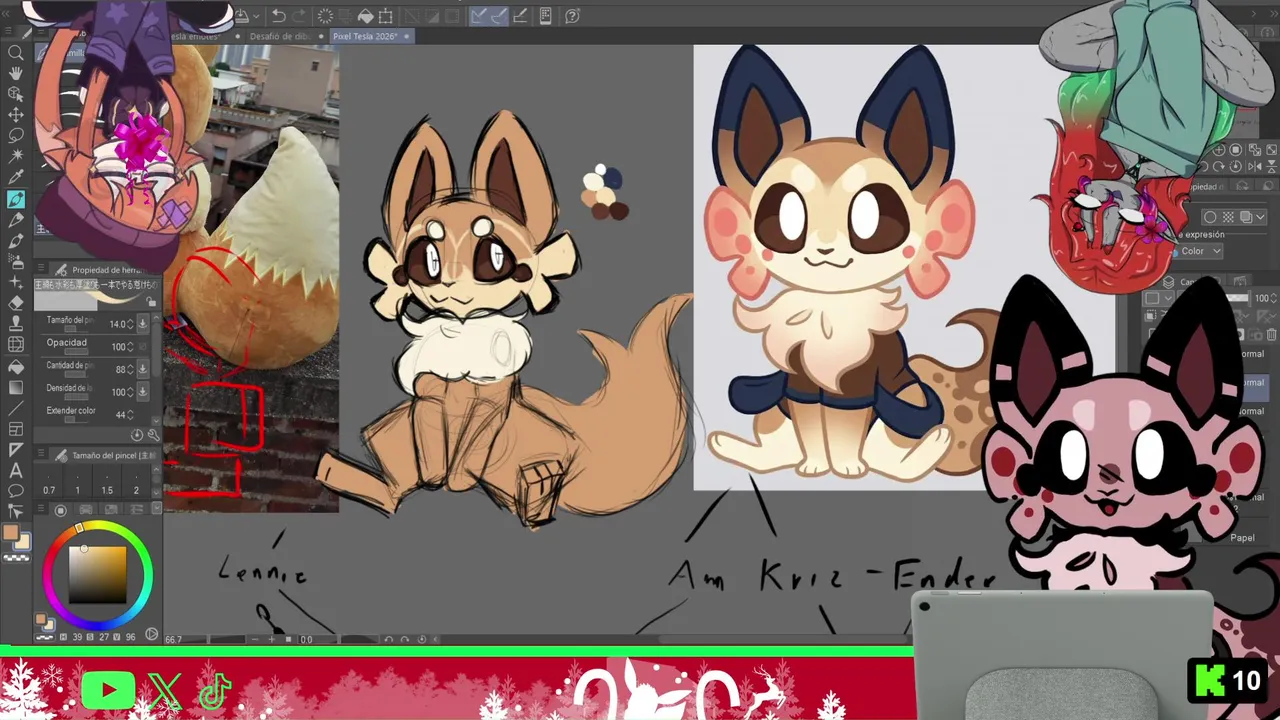Open sub tool detail wrench icon
Viewport: 1280px width, 720px height.
click(x=153, y=435)
